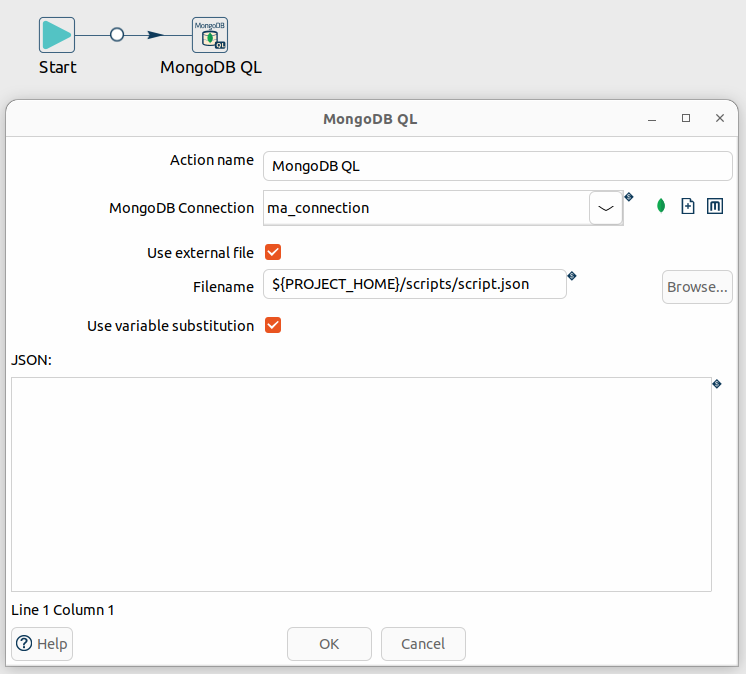This screenshot has height=674, width=746.
Task: Click the Start label under the workflow icon
Action: tap(58, 68)
